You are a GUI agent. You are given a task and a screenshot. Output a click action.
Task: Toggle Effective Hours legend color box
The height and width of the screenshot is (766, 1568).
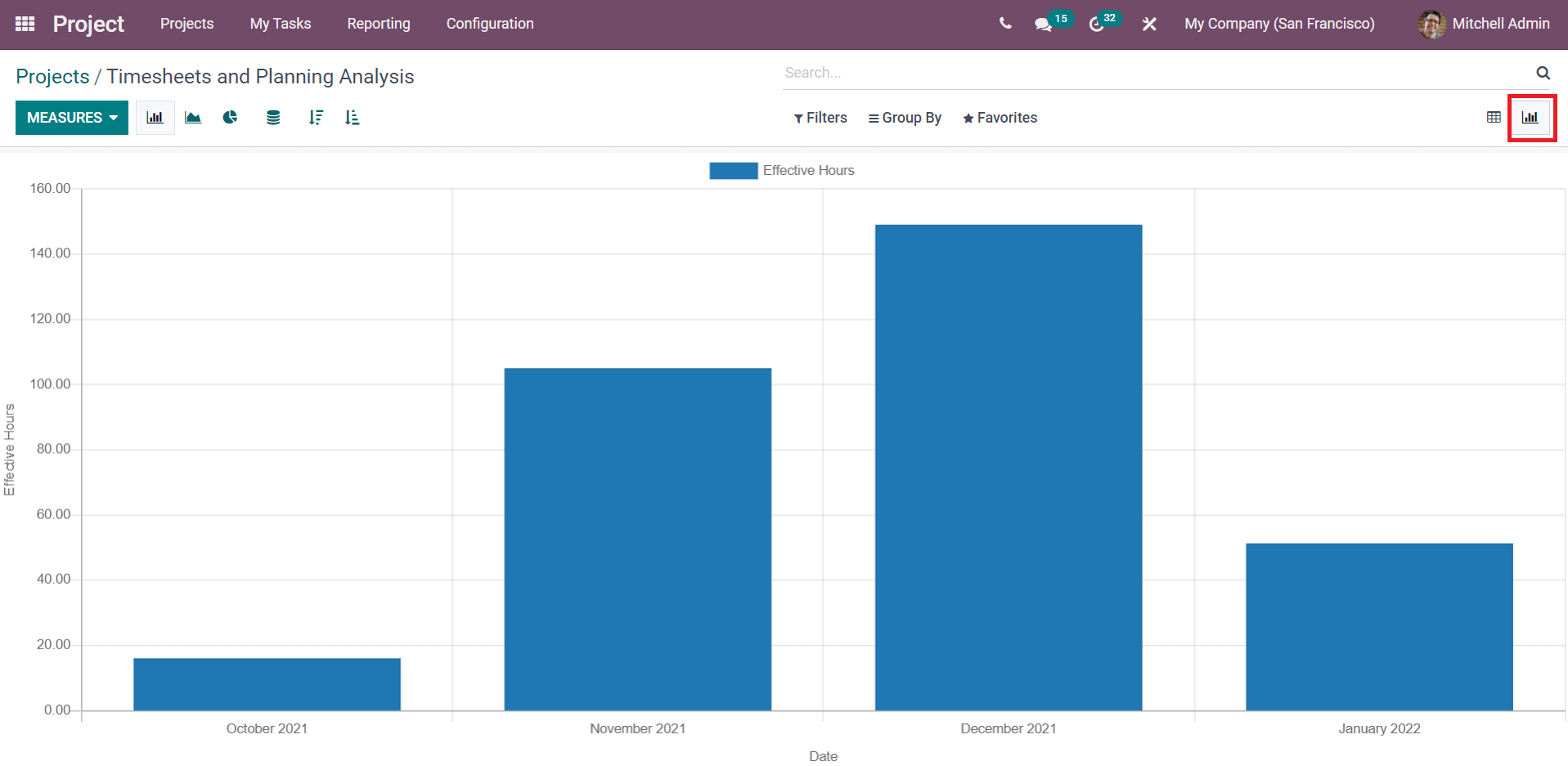tap(734, 170)
